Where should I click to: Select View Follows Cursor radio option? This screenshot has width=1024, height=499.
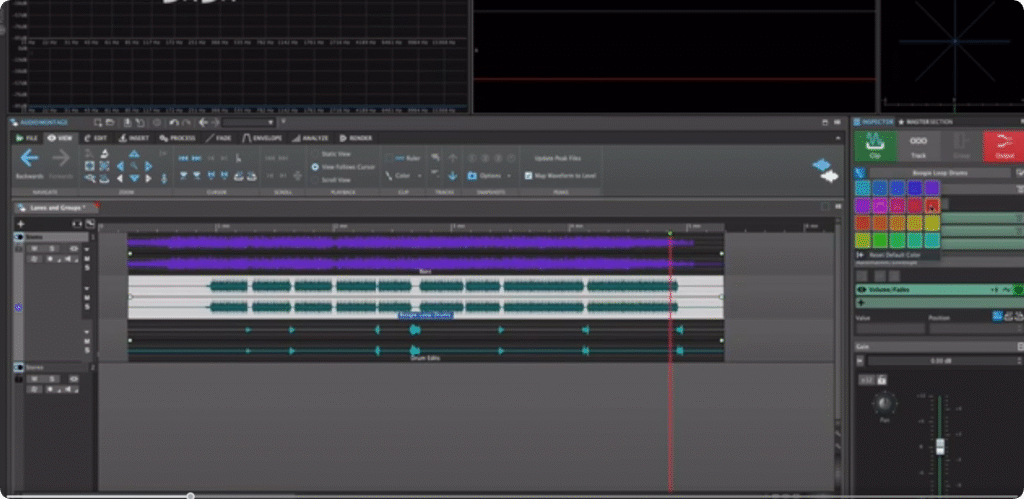click(315, 167)
